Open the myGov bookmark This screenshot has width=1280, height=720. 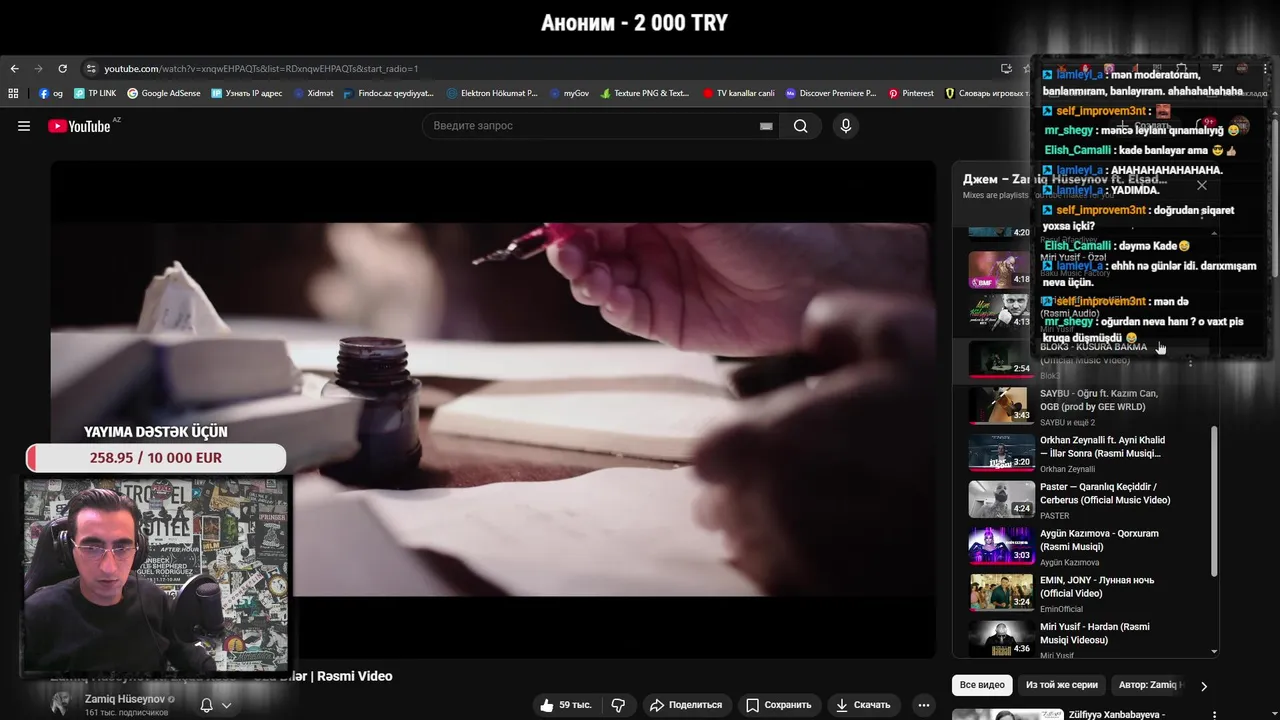[570, 93]
